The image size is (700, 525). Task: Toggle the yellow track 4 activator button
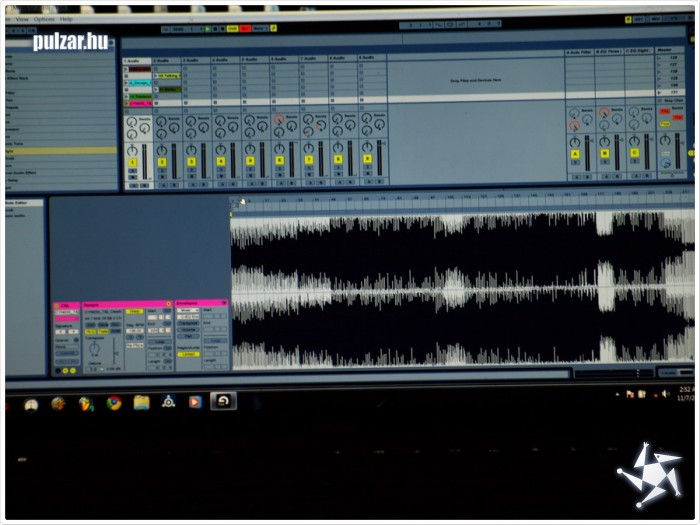[x=220, y=160]
